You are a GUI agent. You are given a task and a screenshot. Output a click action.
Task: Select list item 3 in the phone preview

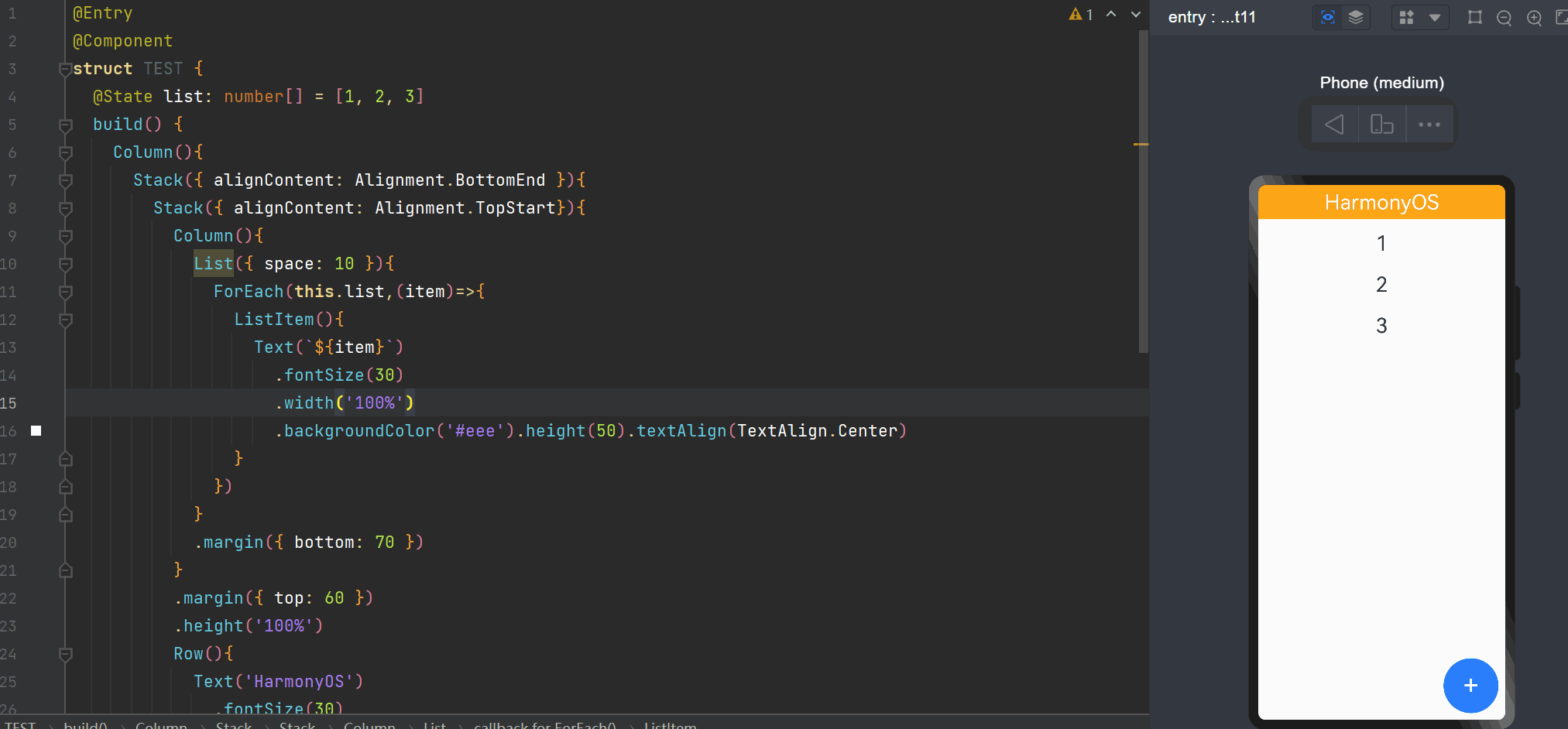1381,325
